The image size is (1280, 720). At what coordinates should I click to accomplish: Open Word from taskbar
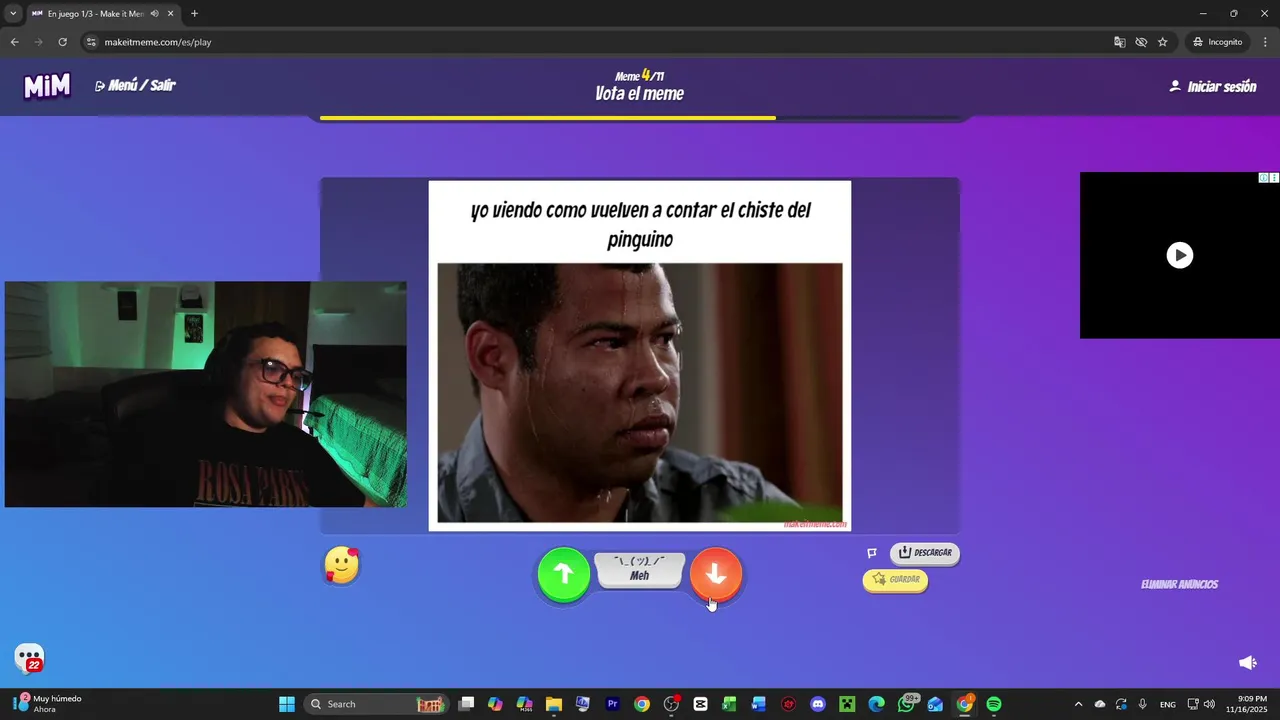pyautogui.click(x=759, y=704)
